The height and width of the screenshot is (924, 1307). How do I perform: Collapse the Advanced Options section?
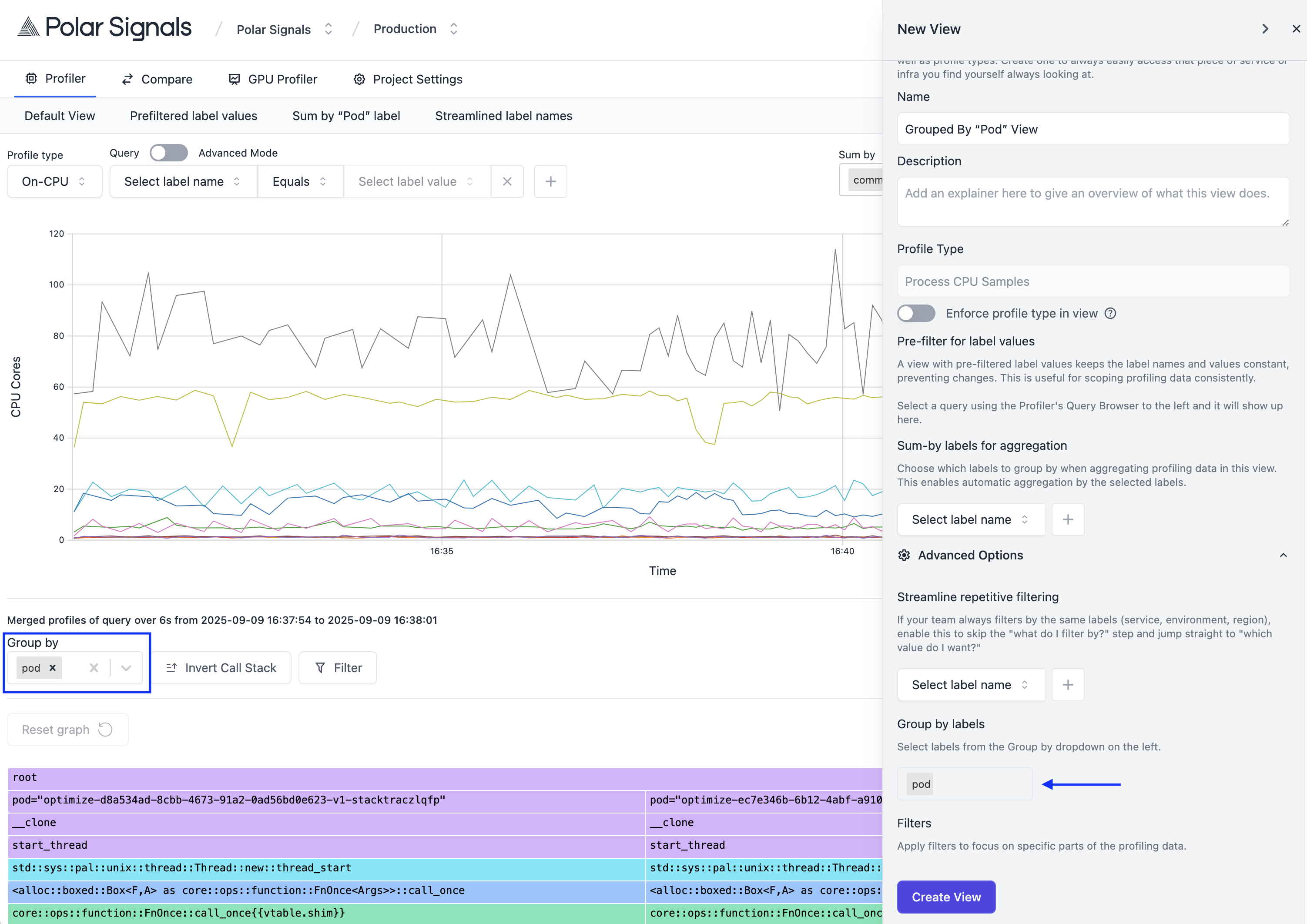coord(1283,555)
